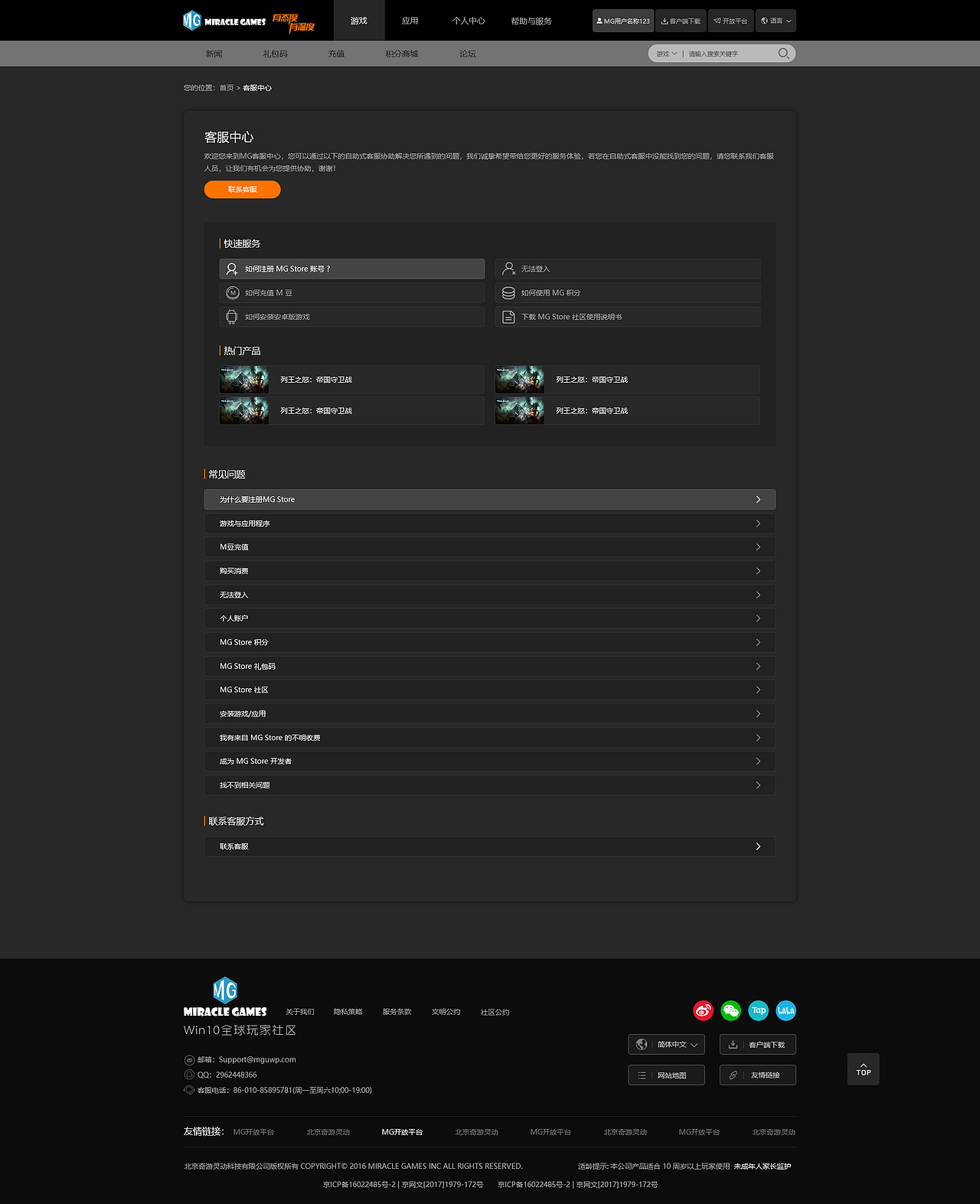Image resolution: width=980 pixels, height=1204 pixels.
Task: Expand the M豆充值 FAQ row
Action: point(490,547)
